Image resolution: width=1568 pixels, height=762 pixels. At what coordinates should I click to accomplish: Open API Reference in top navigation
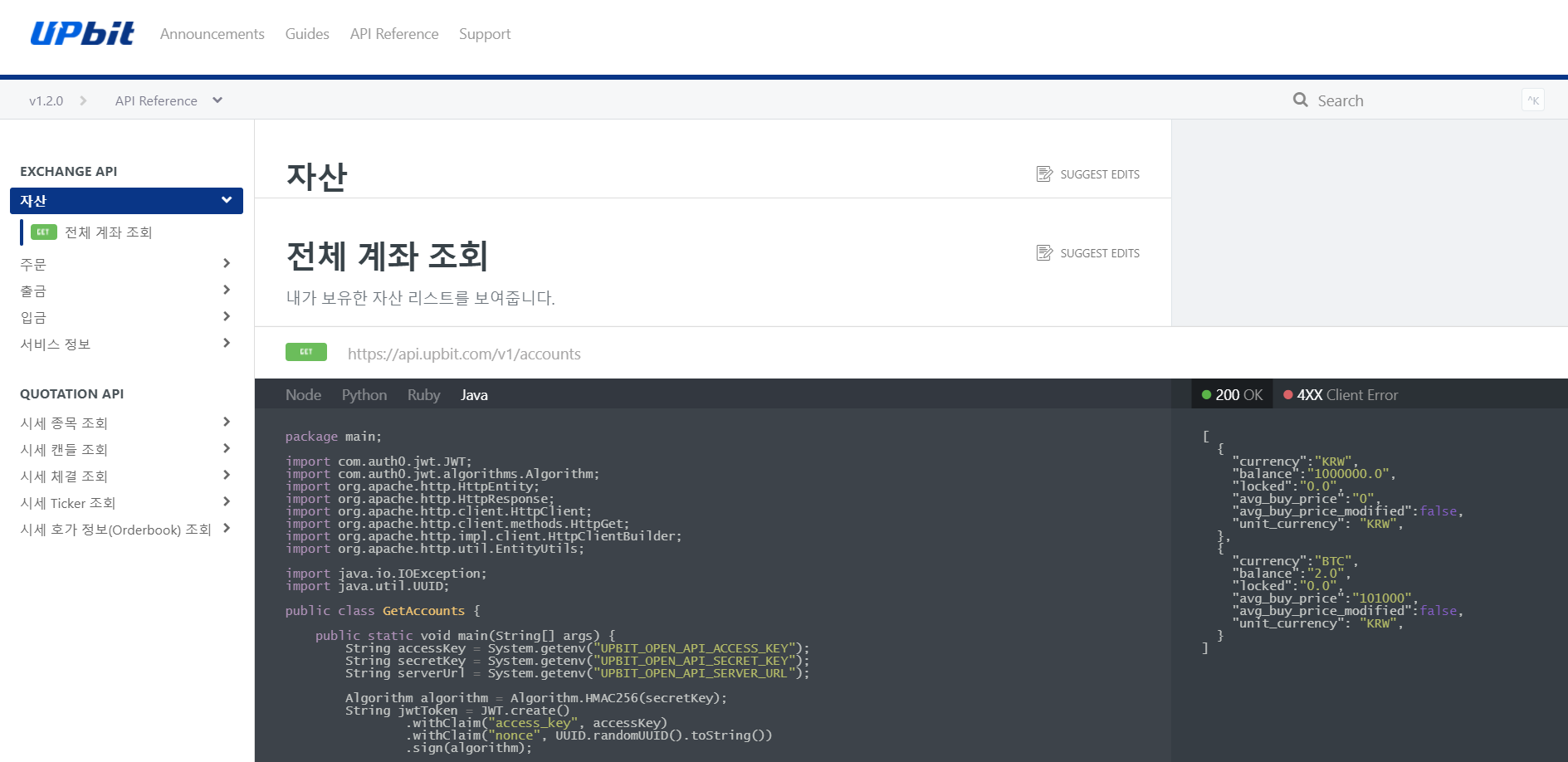[x=394, y=34]
